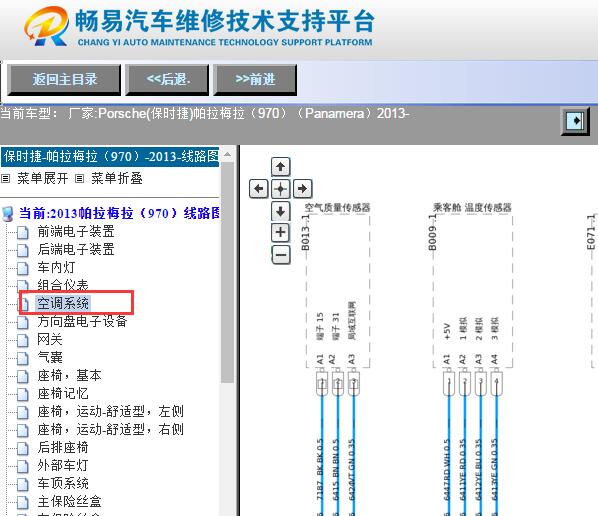Screen dimensions: 598x516
Task: Click the center diagram crosshair icon
Action: tap(280, 188)
